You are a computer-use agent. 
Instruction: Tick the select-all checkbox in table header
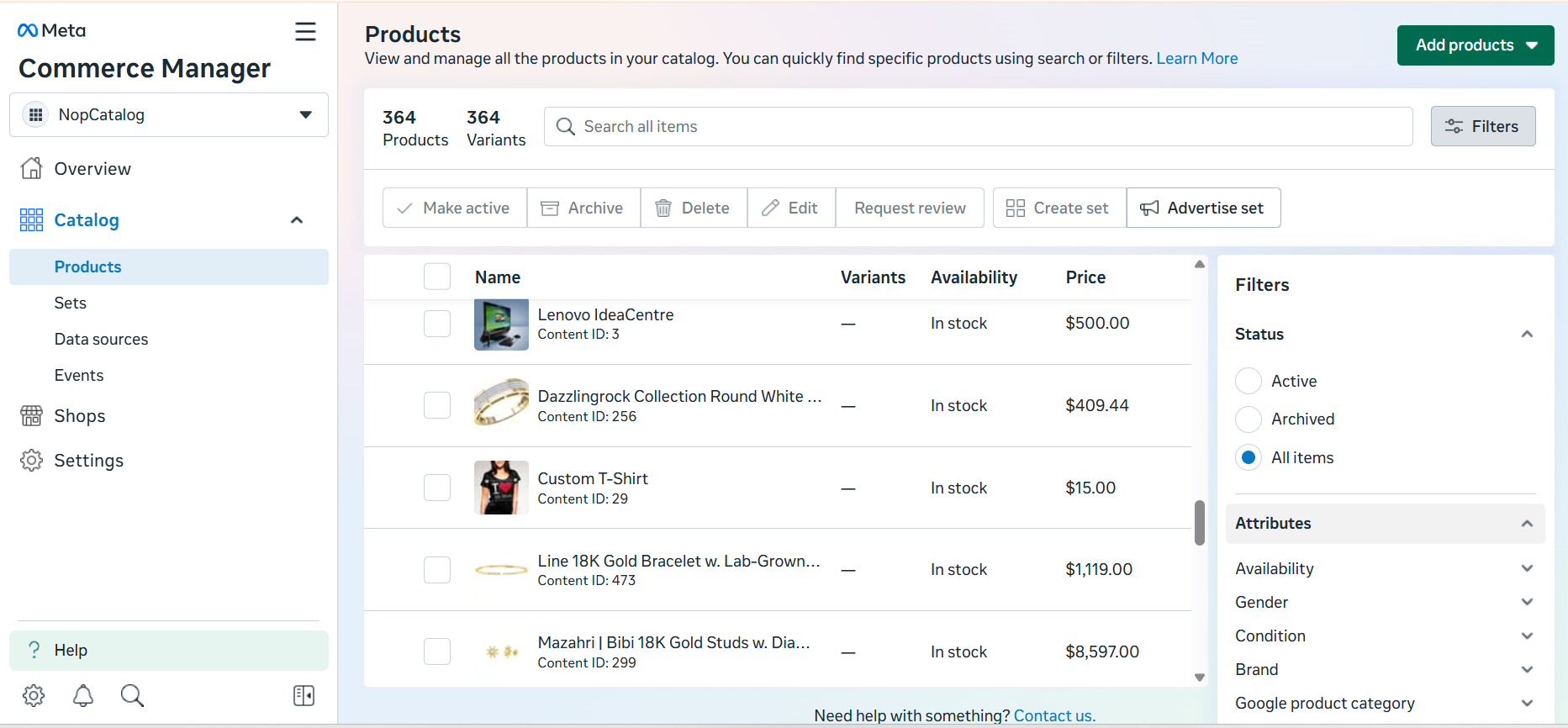click(437, 277)
